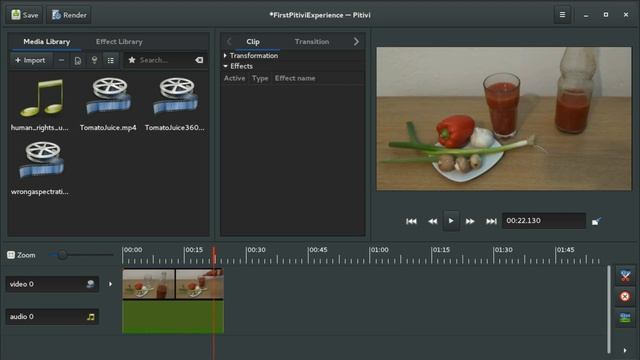Image resolution: width=640 pixels, height=360 pixels.
Task: Click the timeline vertical scrollbar
Action: 609,309
